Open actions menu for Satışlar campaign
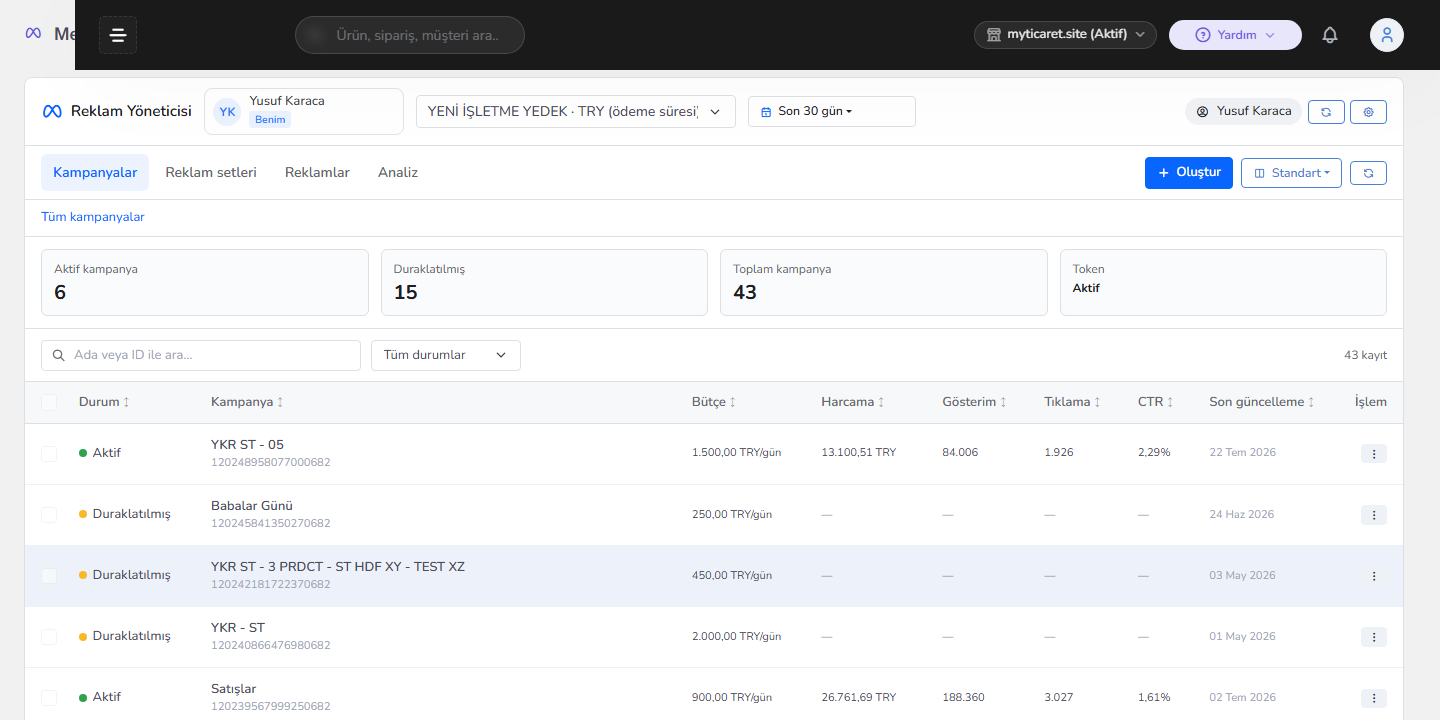 [1374, 698]
